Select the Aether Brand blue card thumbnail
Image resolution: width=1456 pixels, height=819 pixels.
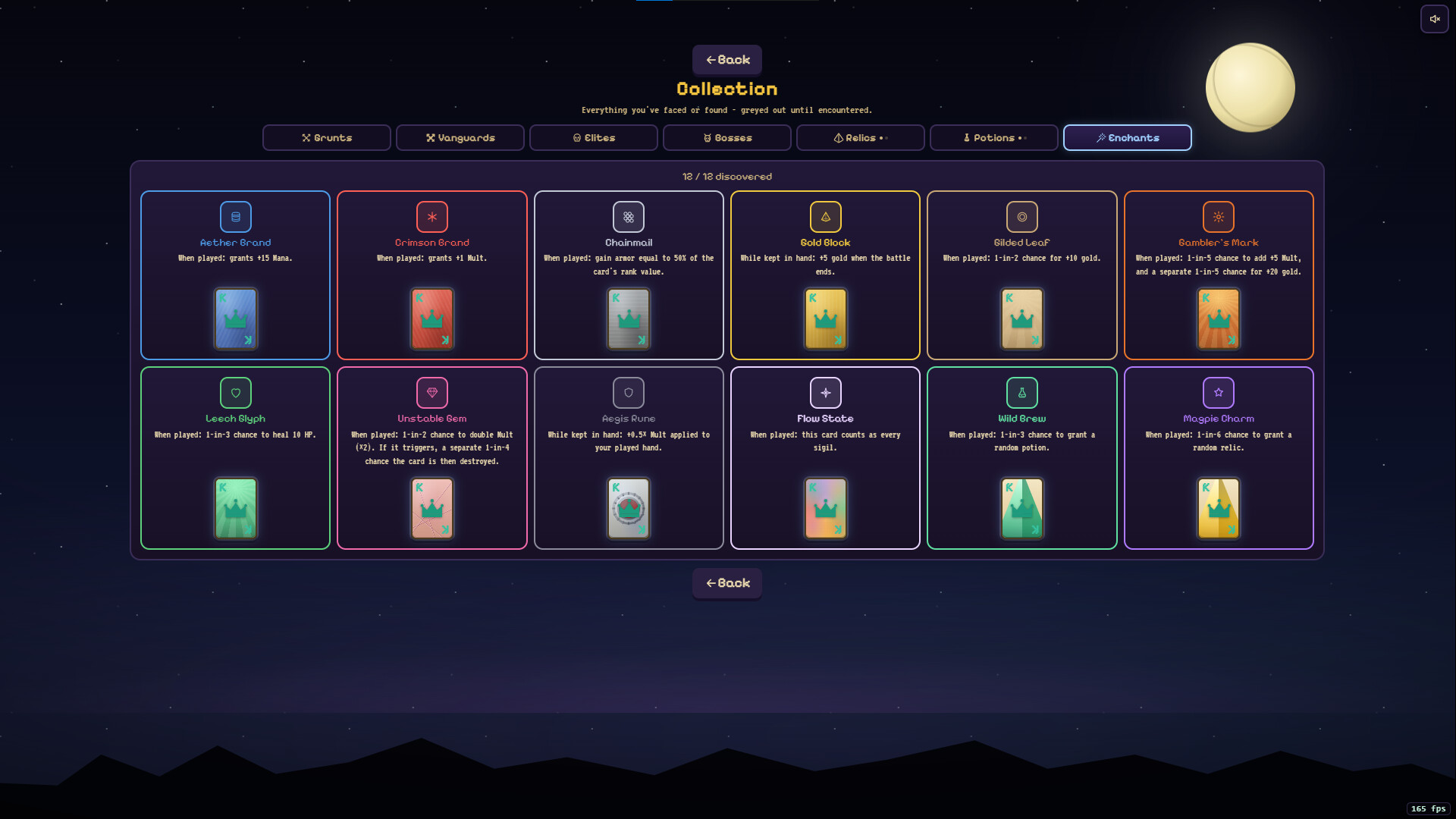(236, 318)
